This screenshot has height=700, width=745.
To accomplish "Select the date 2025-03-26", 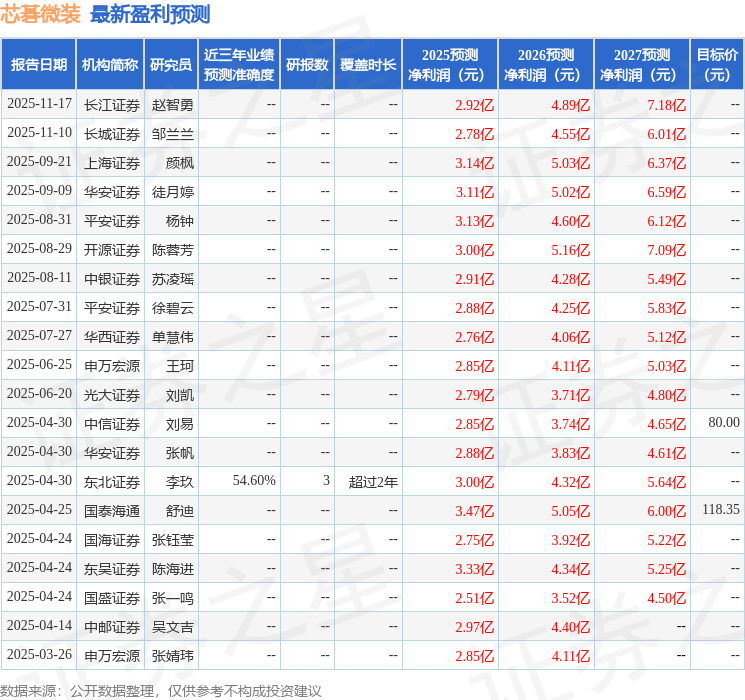I will coord(39,654).
